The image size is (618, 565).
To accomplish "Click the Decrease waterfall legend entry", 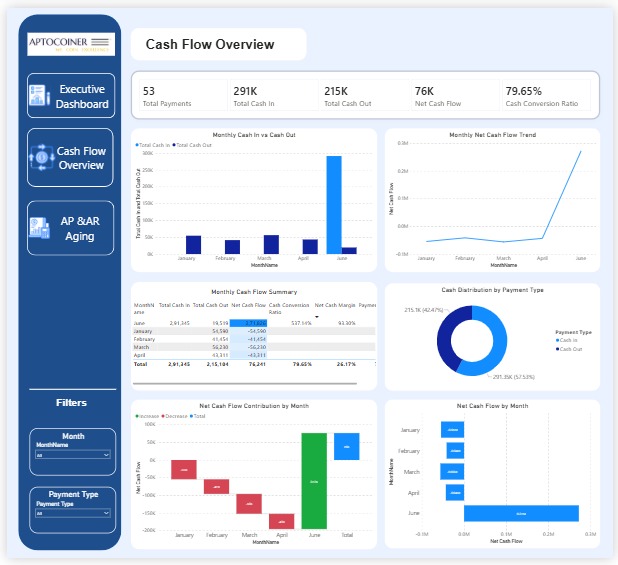I will coord(175,416).
